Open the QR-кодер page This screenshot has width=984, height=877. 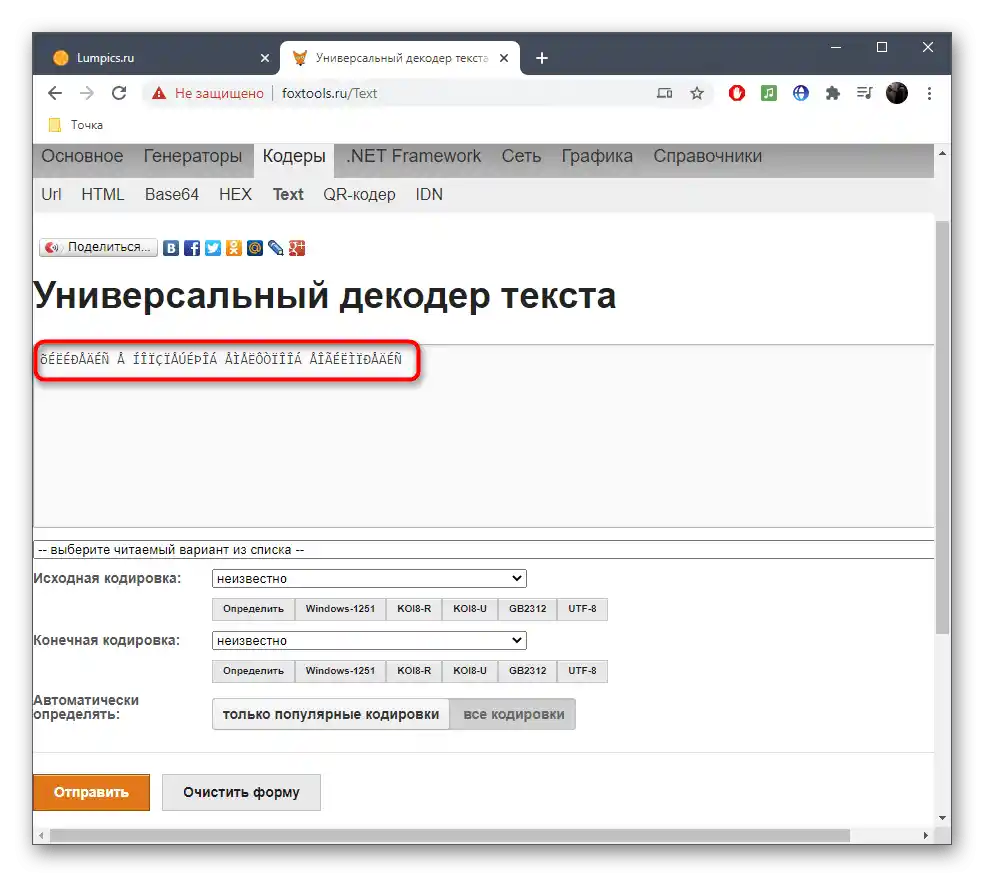[359, 195]
